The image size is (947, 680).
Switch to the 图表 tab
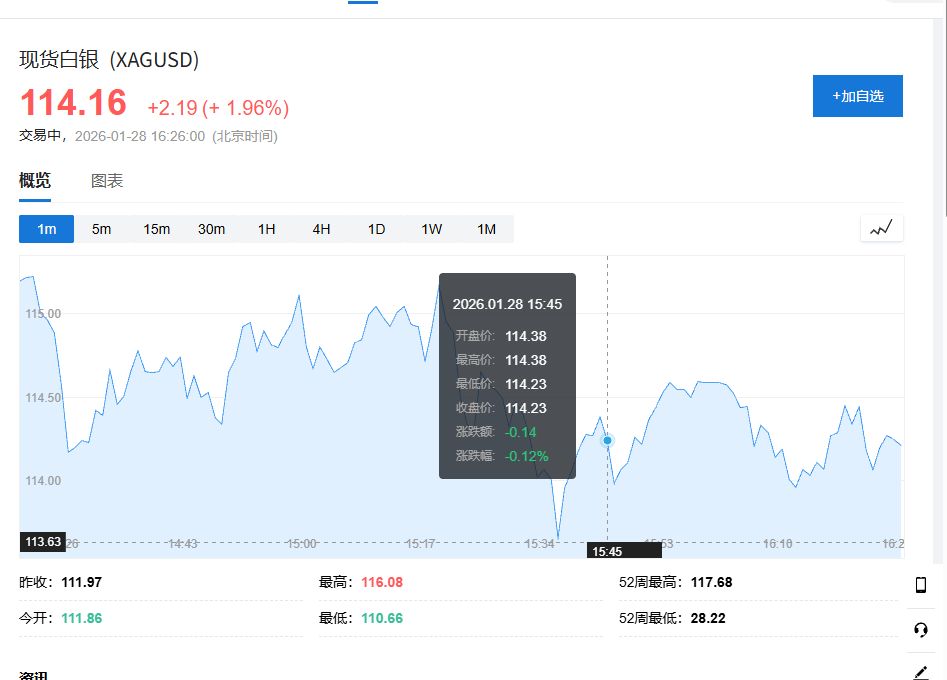coord(107,181)
